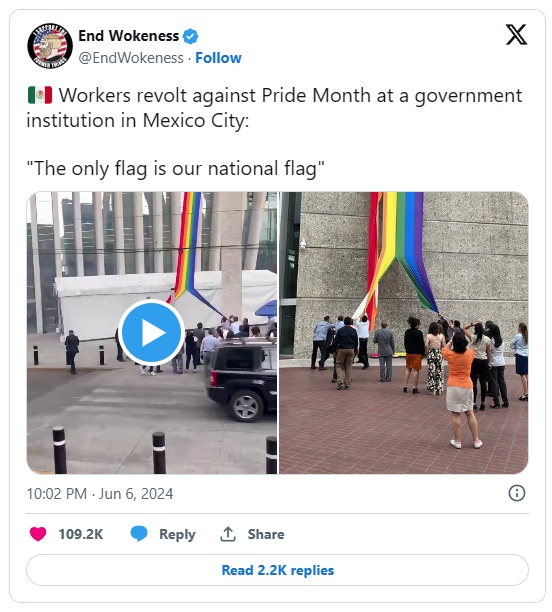
Task: Click the Mexico flag emoji
Action: [40, 95]
